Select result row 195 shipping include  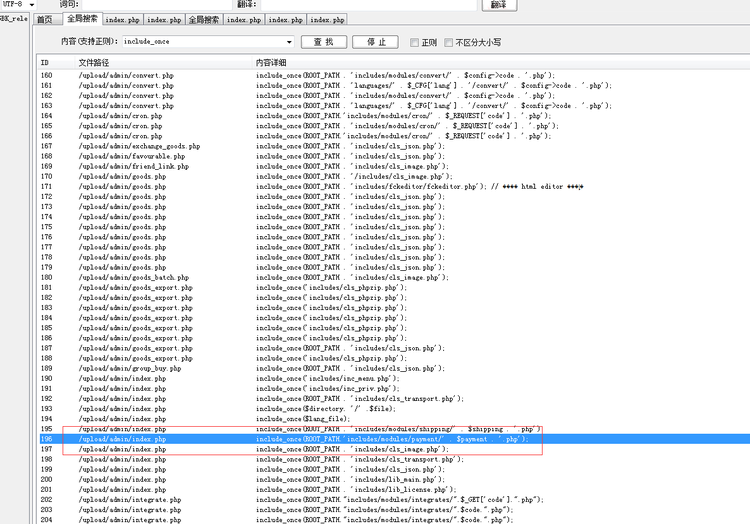(x=300, y=429)
